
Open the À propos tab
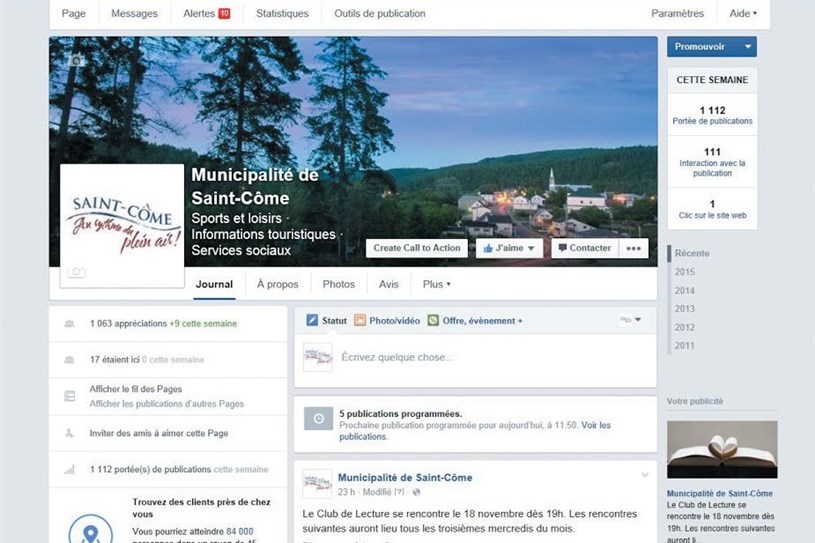278,284
